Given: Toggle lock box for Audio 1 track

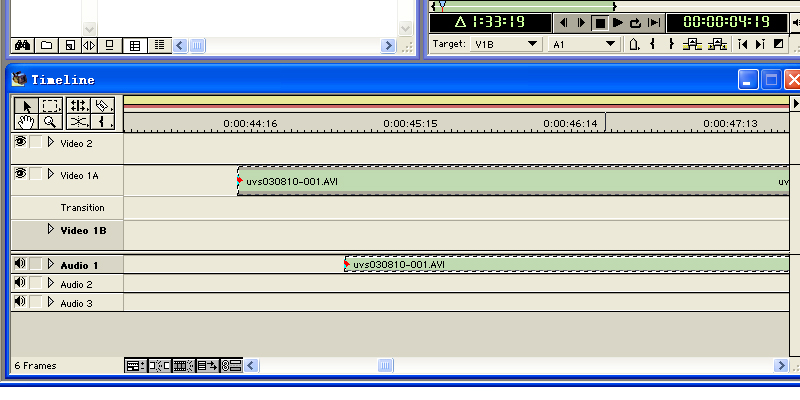Looking at the screenshot, I should tap(35, 264).
